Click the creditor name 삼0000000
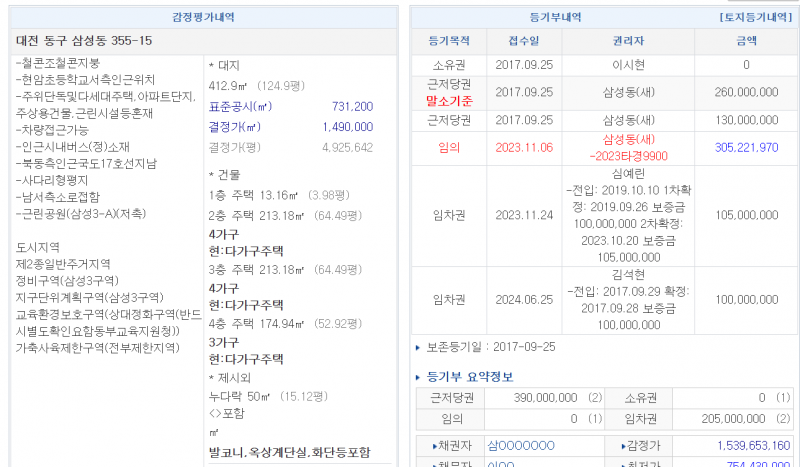The image size is (800, 467). (x=520, y=445)
